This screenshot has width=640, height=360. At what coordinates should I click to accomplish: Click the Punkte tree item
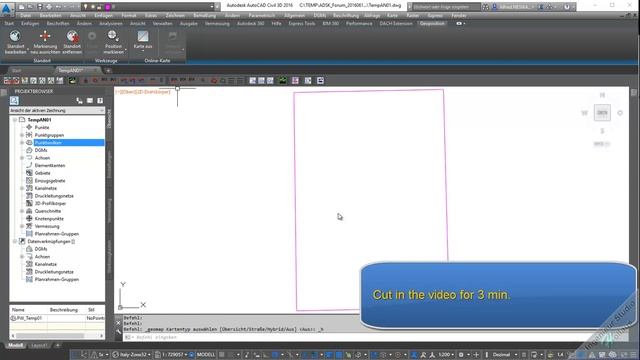[42, 127]
